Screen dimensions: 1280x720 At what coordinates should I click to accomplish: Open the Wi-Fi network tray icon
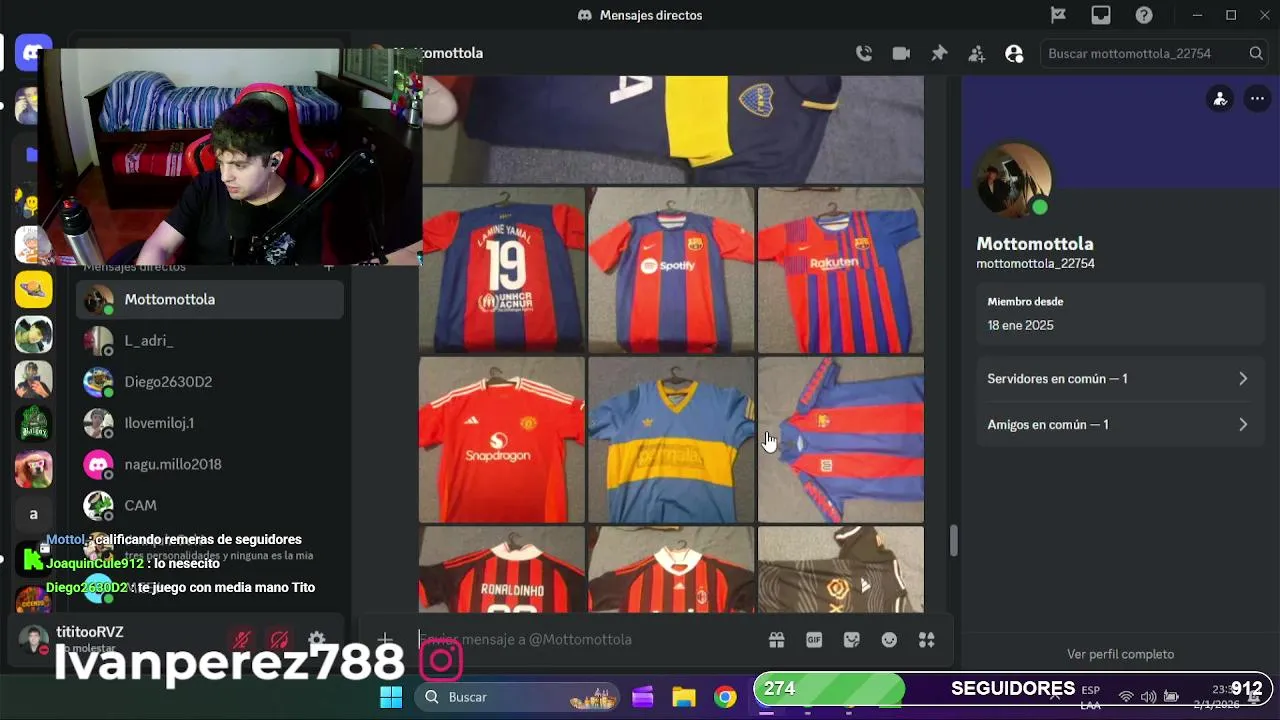click(1126, 697)
